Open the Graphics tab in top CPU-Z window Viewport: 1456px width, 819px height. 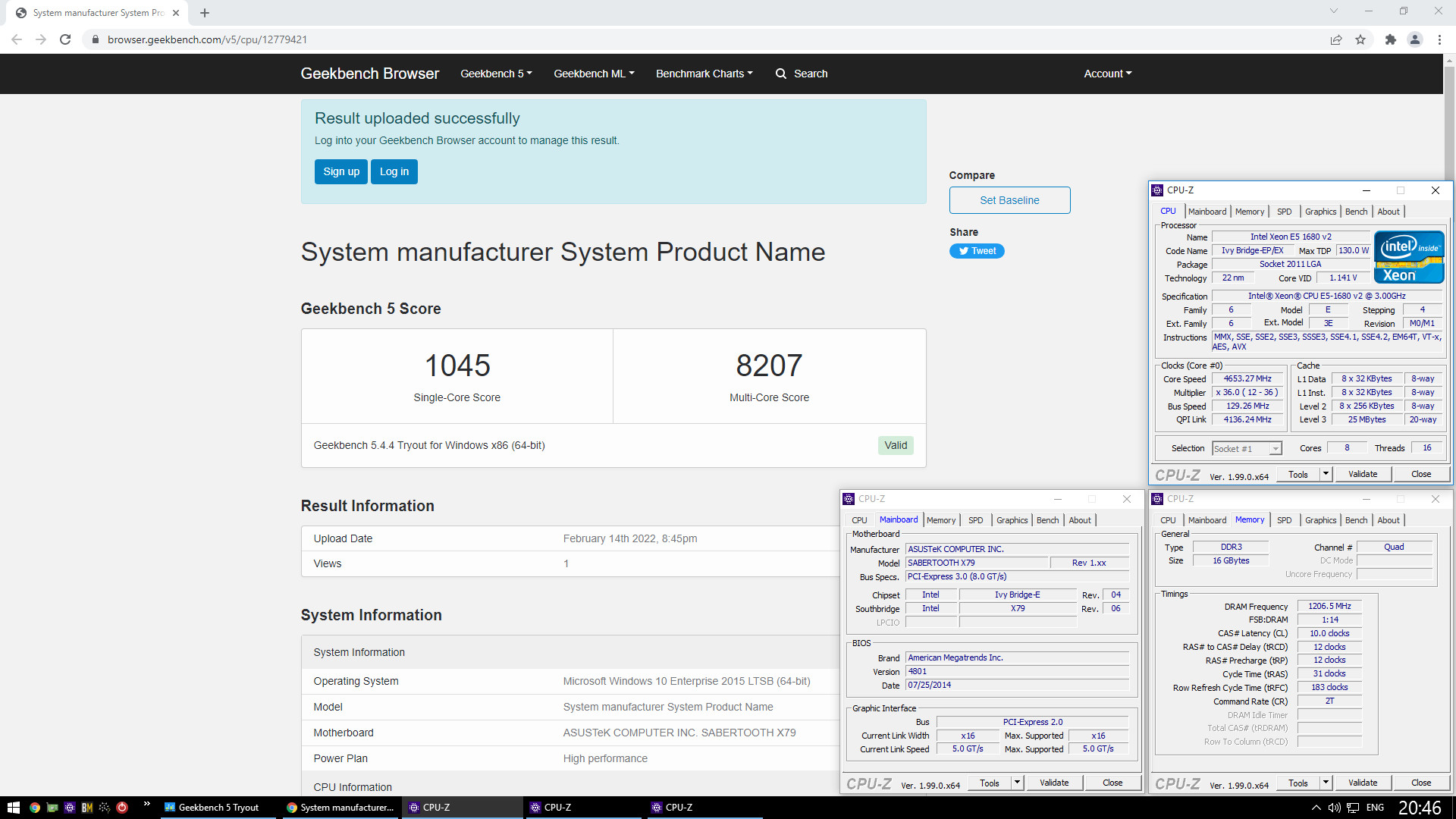pyautogui.click(x=1321, y=212)
